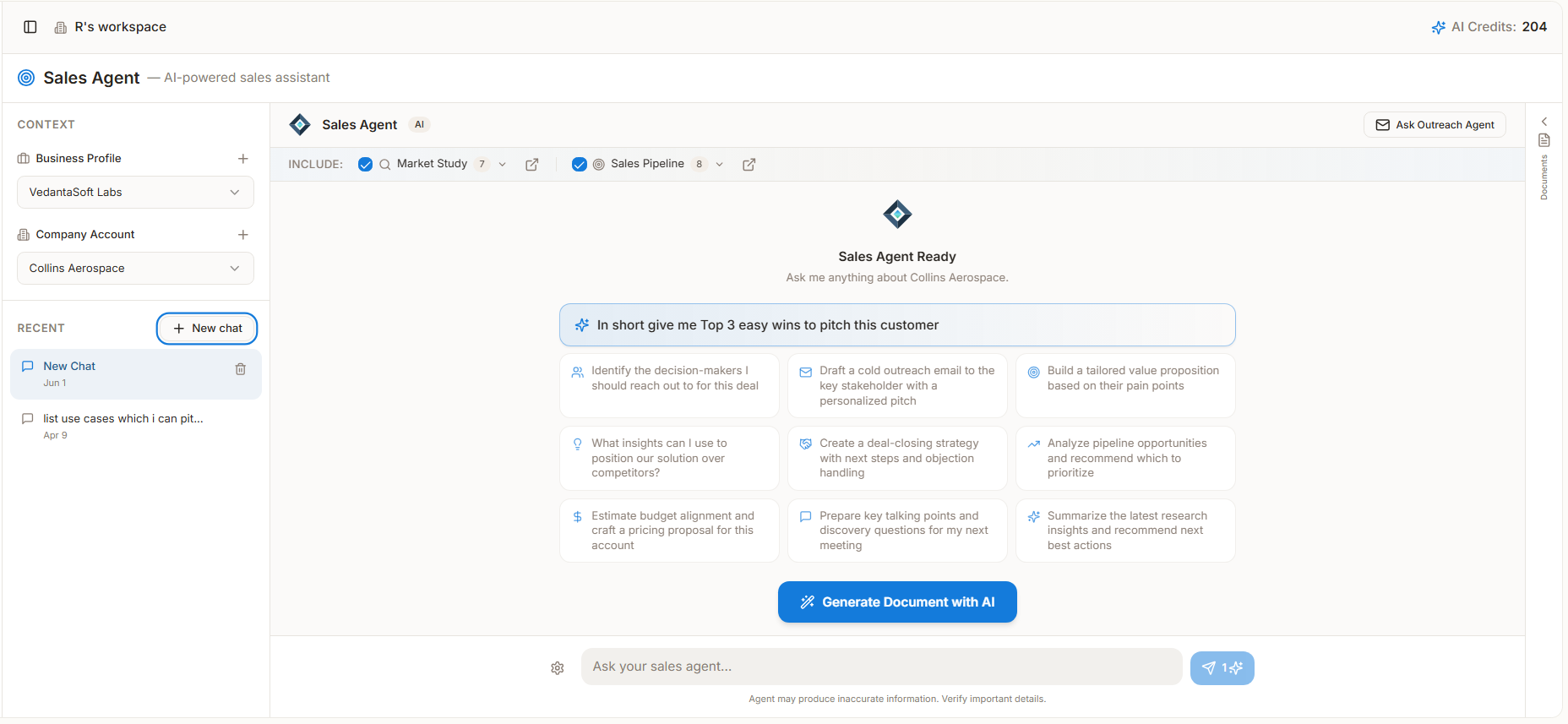Screen dimensions: 1568x724
Task: Add a new Company Account with plus icon
Action: pos(243,235)
